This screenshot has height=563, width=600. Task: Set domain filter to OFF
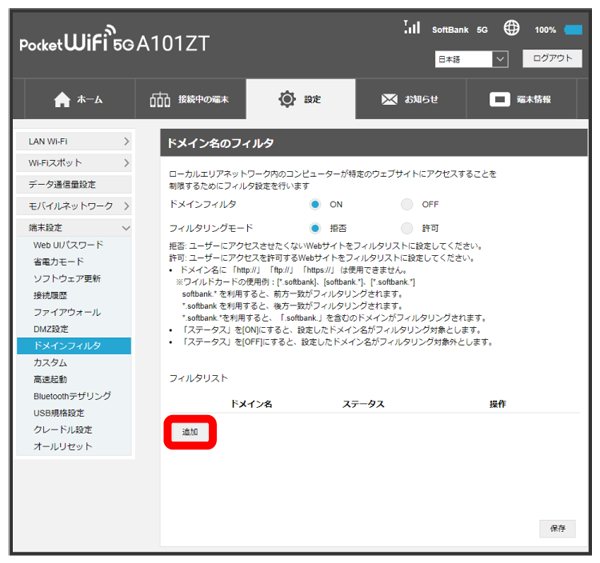click(x=407, y=204)
